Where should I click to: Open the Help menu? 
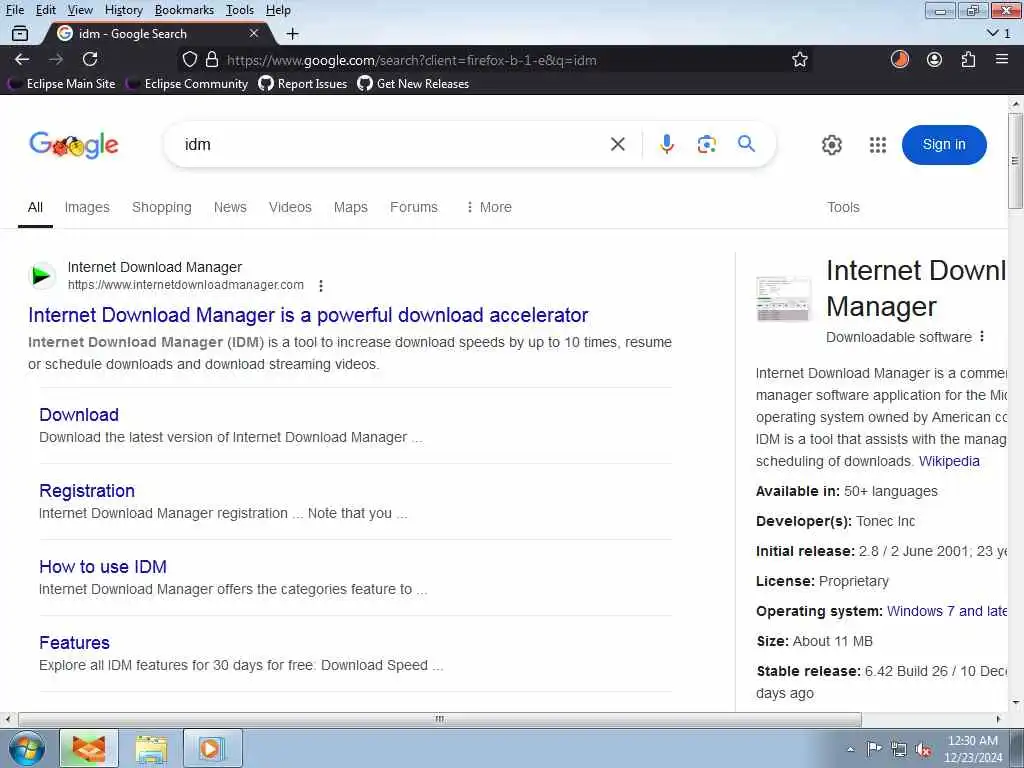click(278, 10)
